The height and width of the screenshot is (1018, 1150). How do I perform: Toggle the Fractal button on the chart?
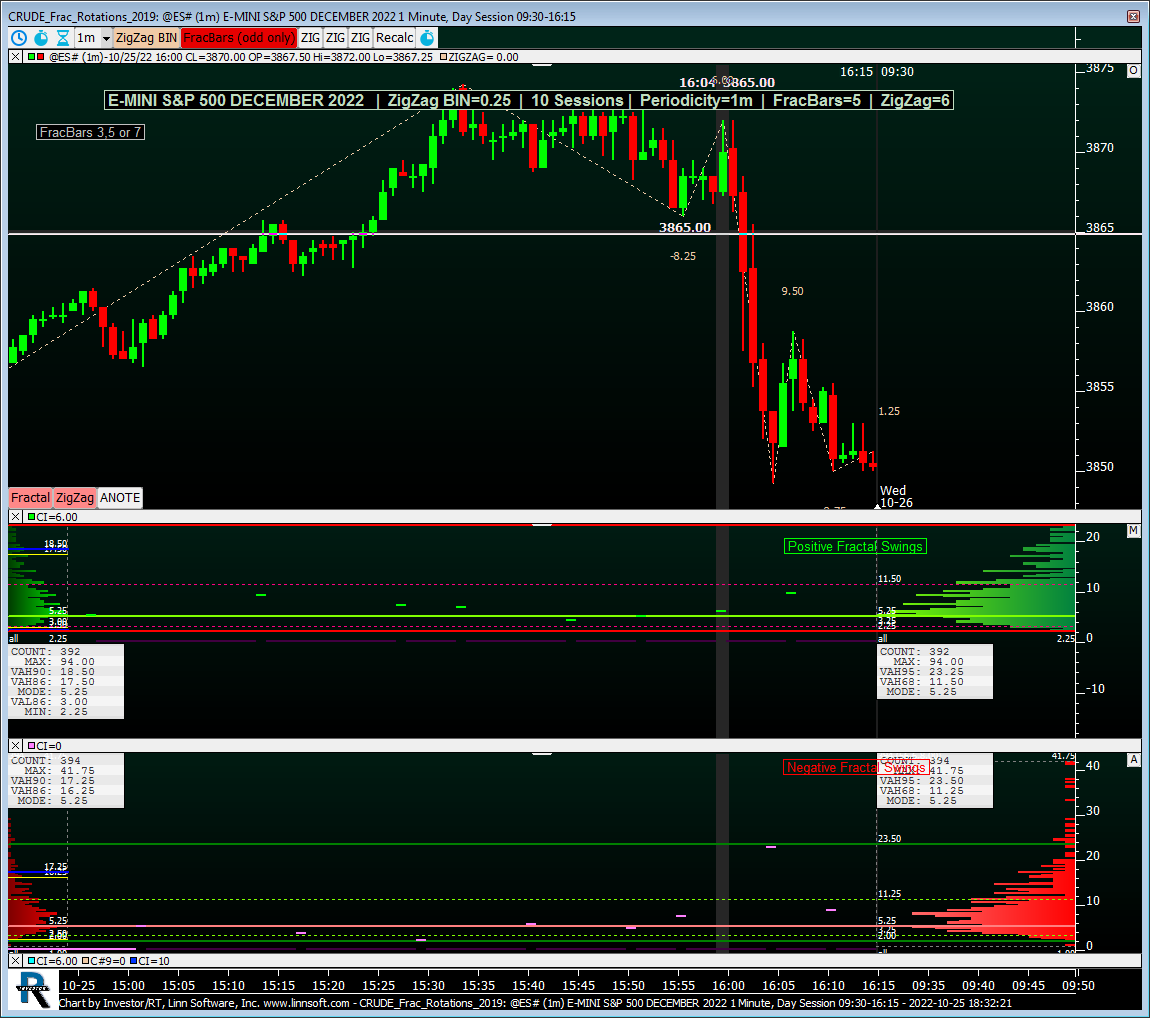[x=30, y=498]
